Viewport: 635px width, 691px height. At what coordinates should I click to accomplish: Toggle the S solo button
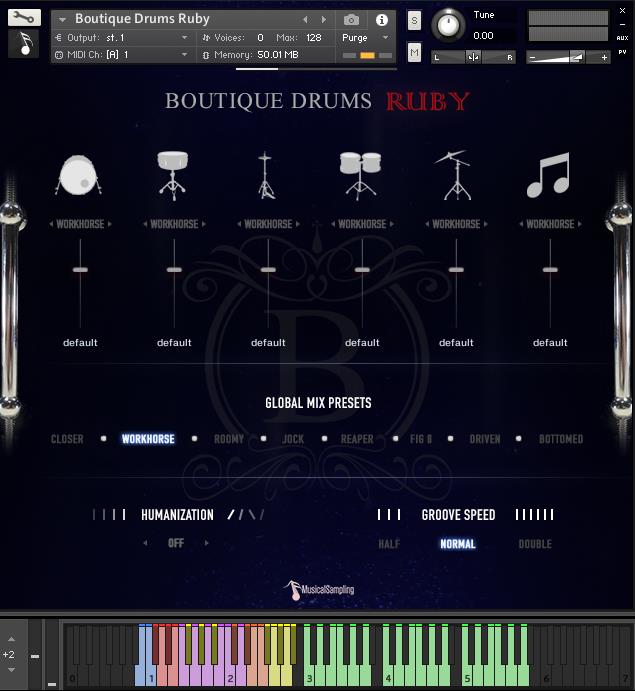click(x=414, y=20)
